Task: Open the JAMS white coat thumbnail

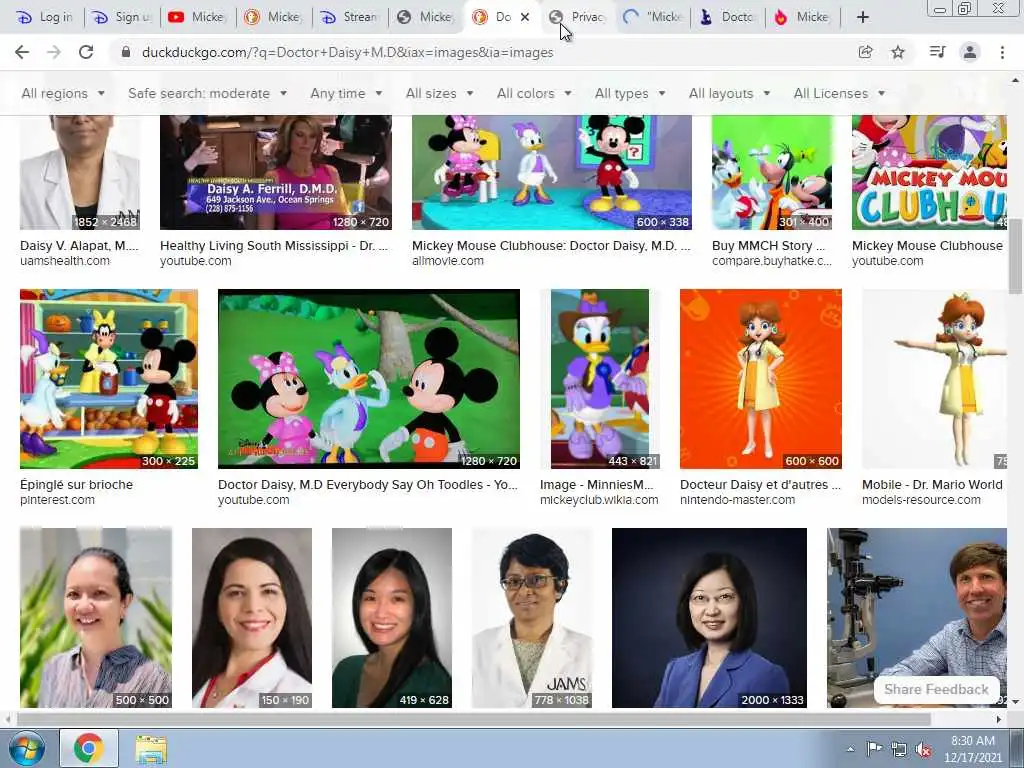Action: 532,618
